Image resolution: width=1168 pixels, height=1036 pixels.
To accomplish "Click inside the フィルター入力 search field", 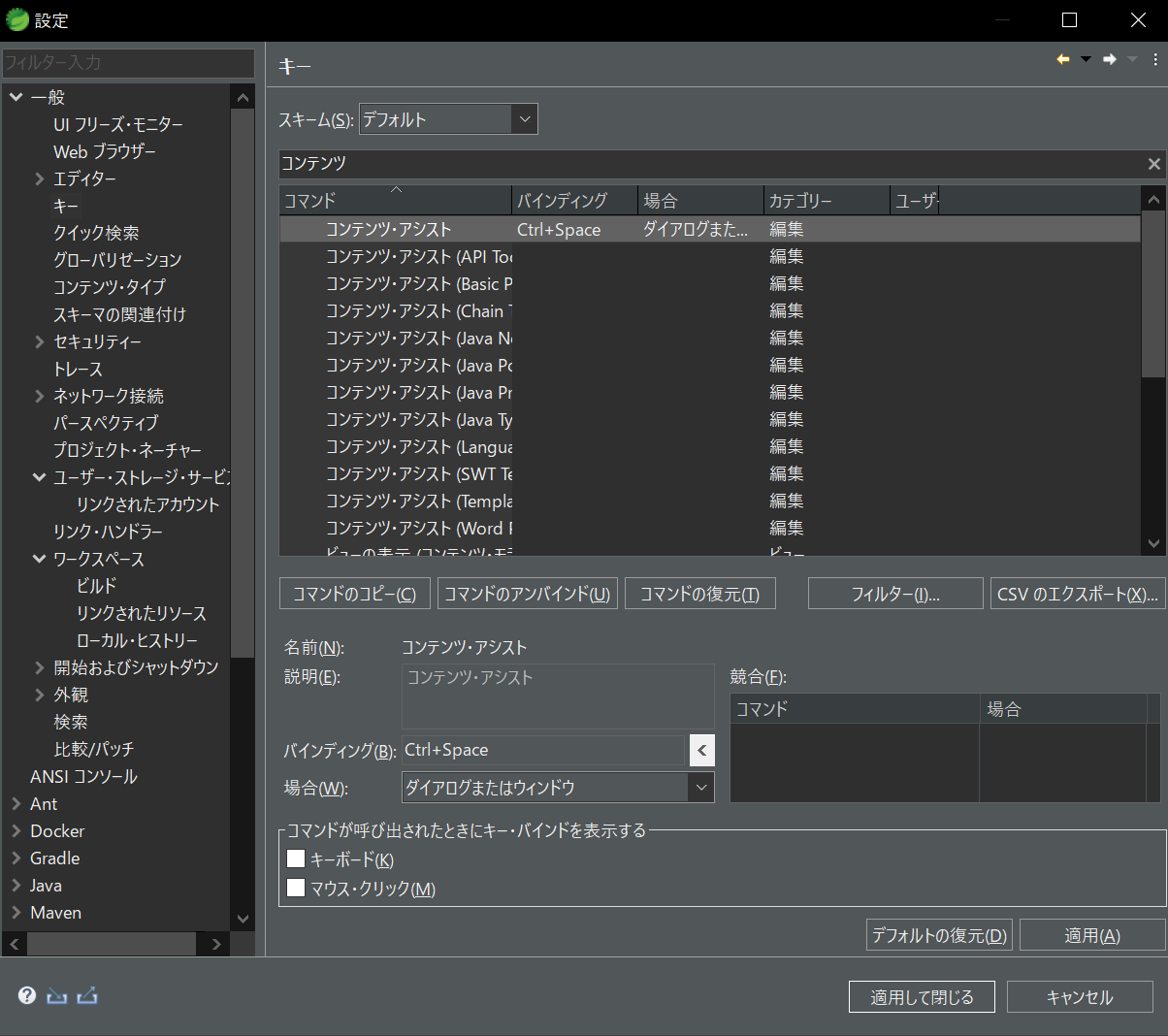I will tap(126, 63).
